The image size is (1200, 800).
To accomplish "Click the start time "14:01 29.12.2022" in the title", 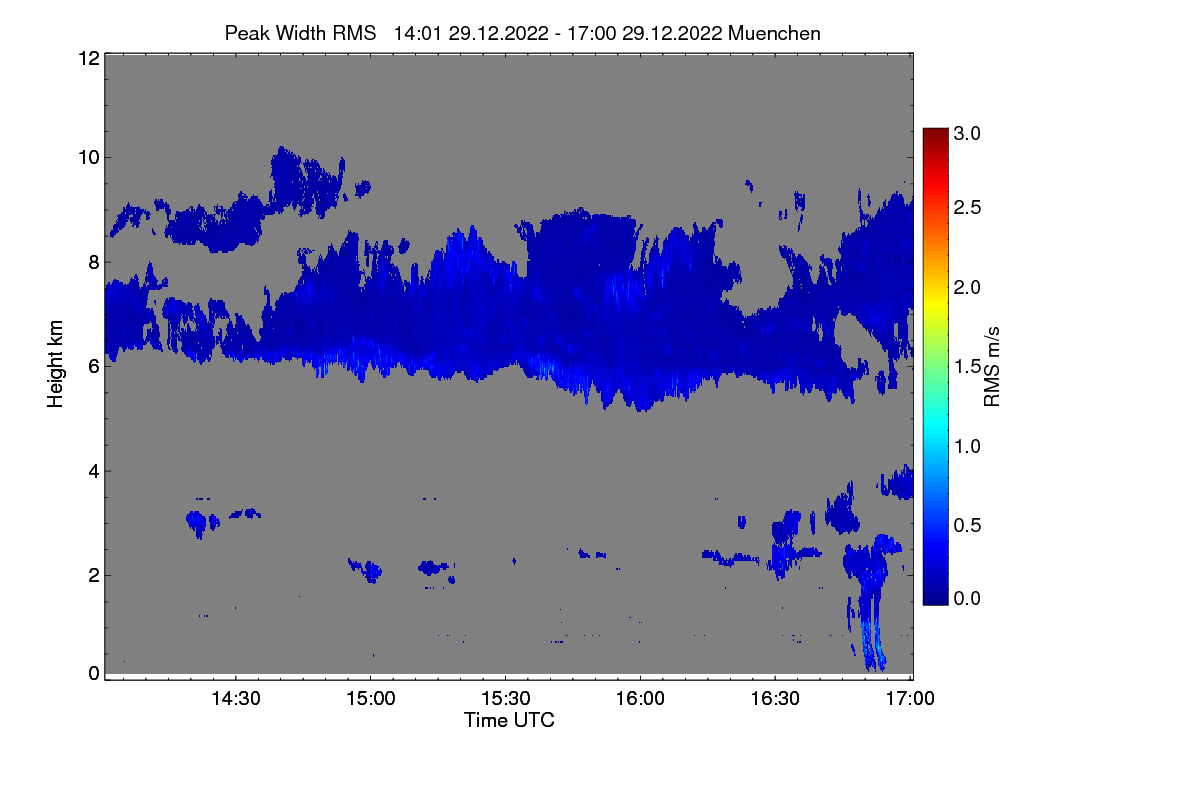I will (471, 33).
